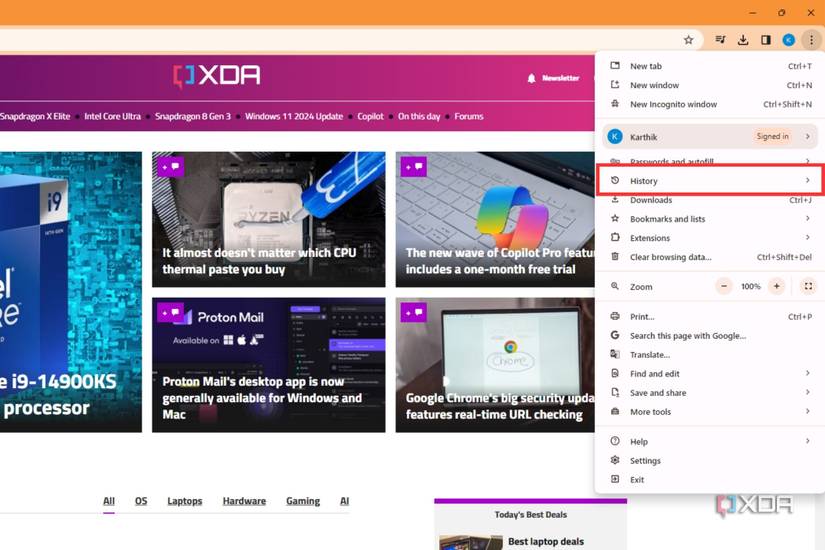The height and width of the screenshot is (550, 825).
Task: Switch to the Hardware category tab
Action: (x=244, y=501)
